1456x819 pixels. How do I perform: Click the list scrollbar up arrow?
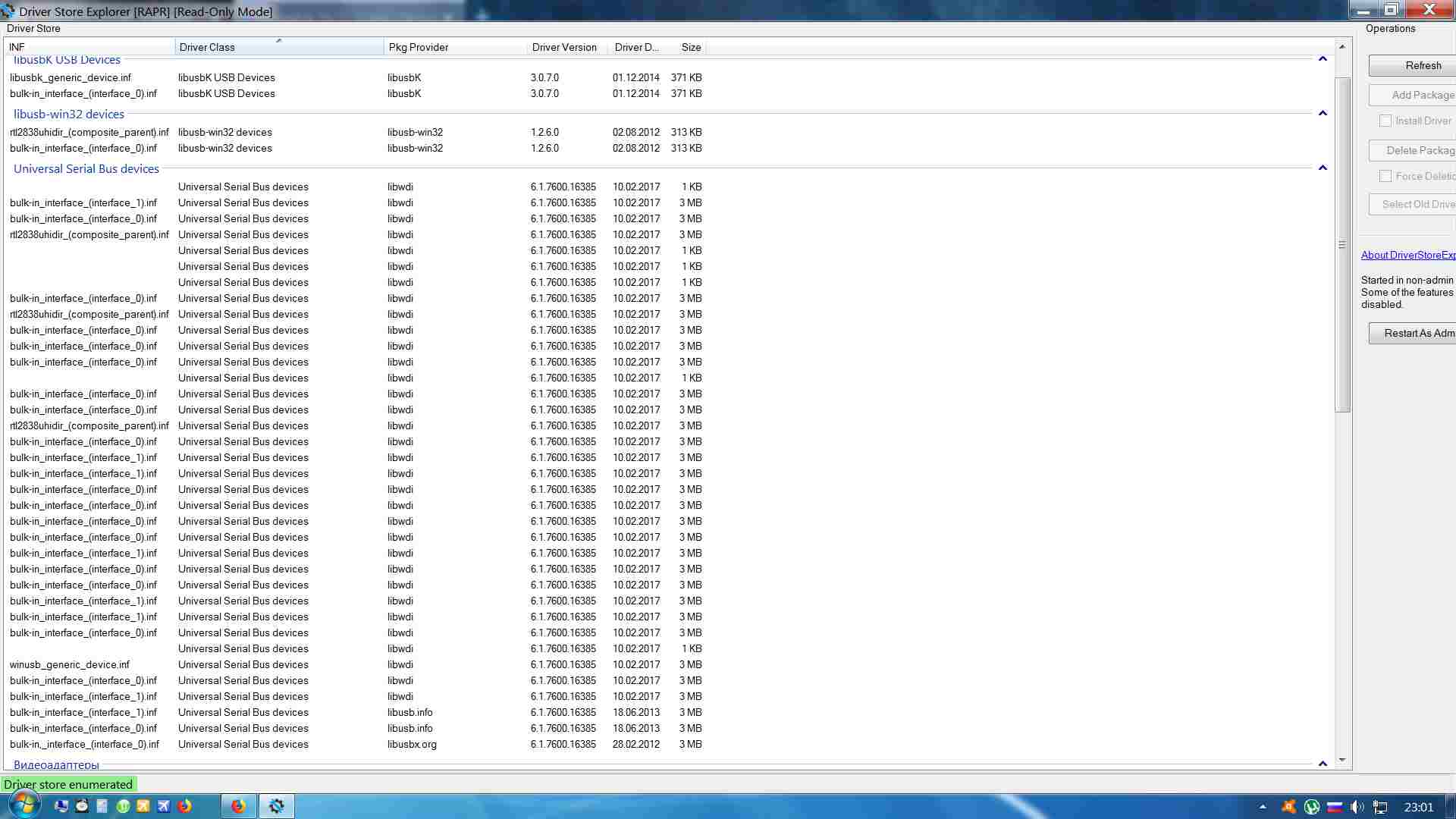pyautogui.click(x=1342, y=46)
